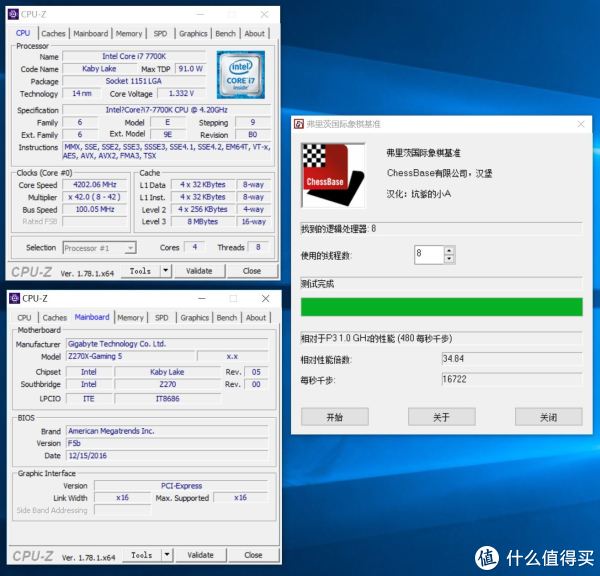Click Close button in top CPU-Z window

[252, 271]
